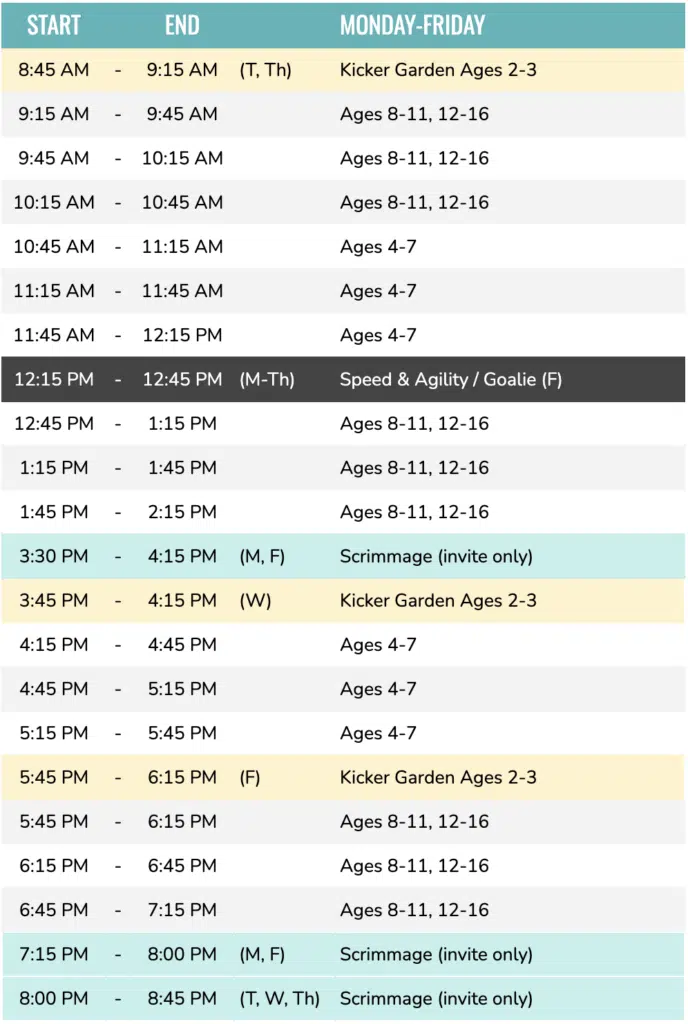Click the 1:15 PM end time of the 12:45 PM row

tap(182, 424)
